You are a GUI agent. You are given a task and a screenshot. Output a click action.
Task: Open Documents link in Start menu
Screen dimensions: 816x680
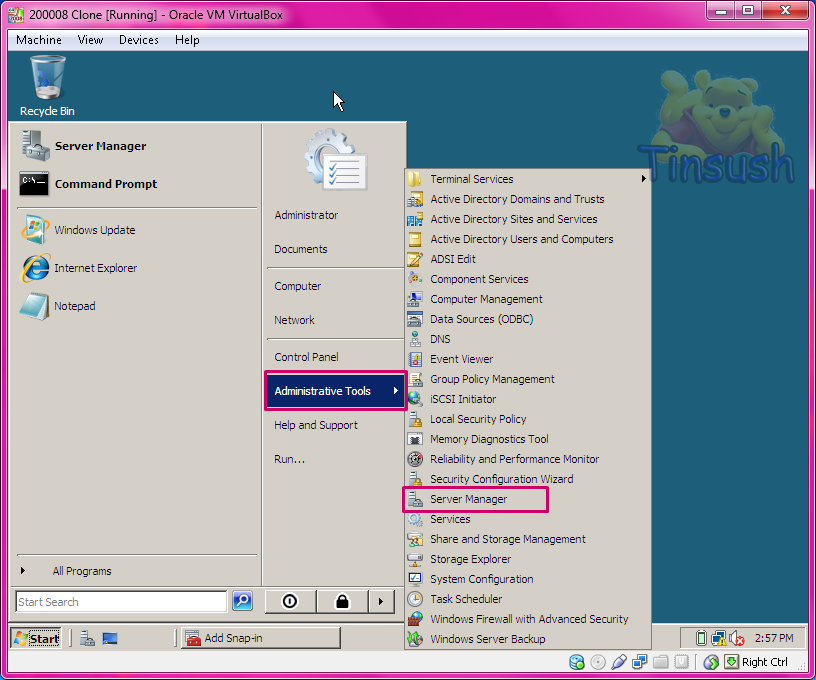point(301,249)
